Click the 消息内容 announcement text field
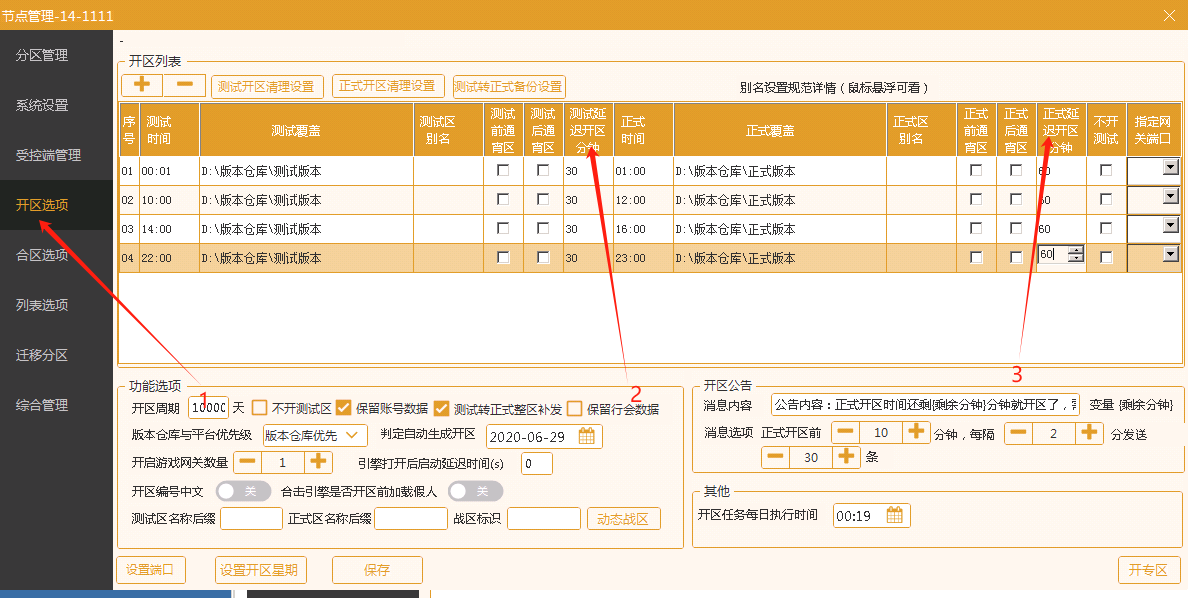This screenshot has width=1188, height=598. coord(925,405)
